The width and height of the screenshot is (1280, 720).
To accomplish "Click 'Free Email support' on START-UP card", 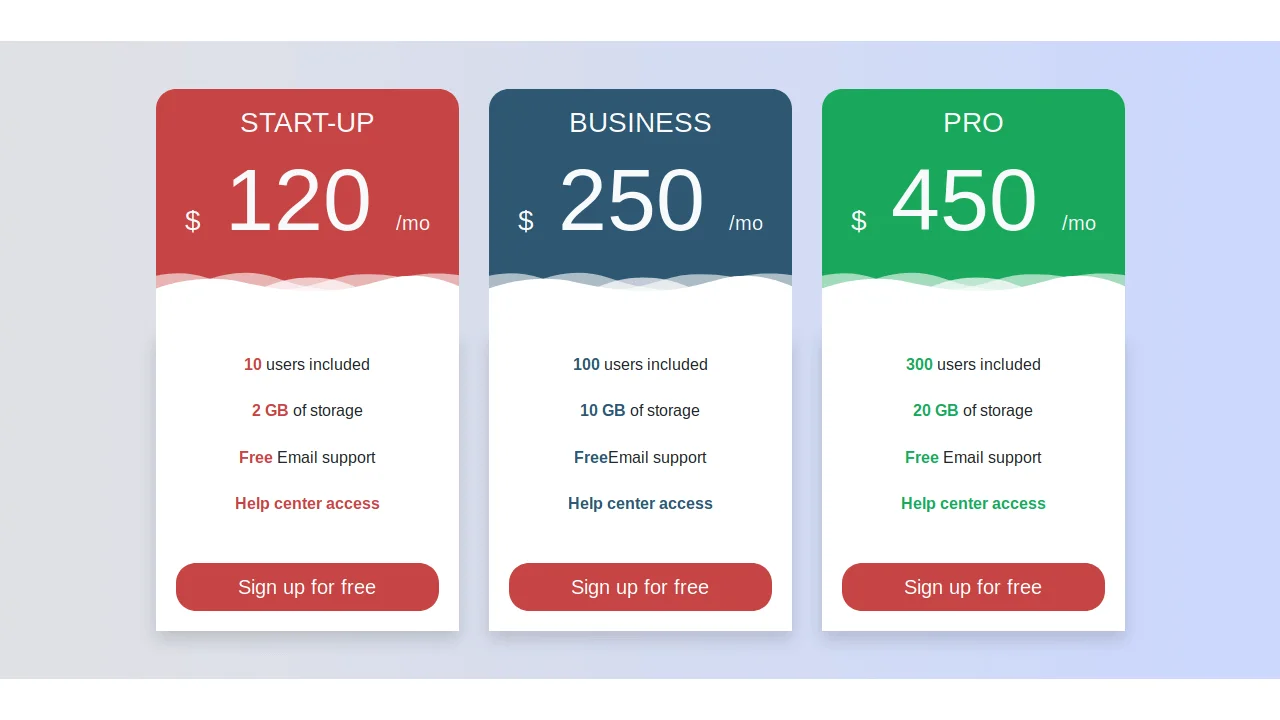I will (307, 457).
